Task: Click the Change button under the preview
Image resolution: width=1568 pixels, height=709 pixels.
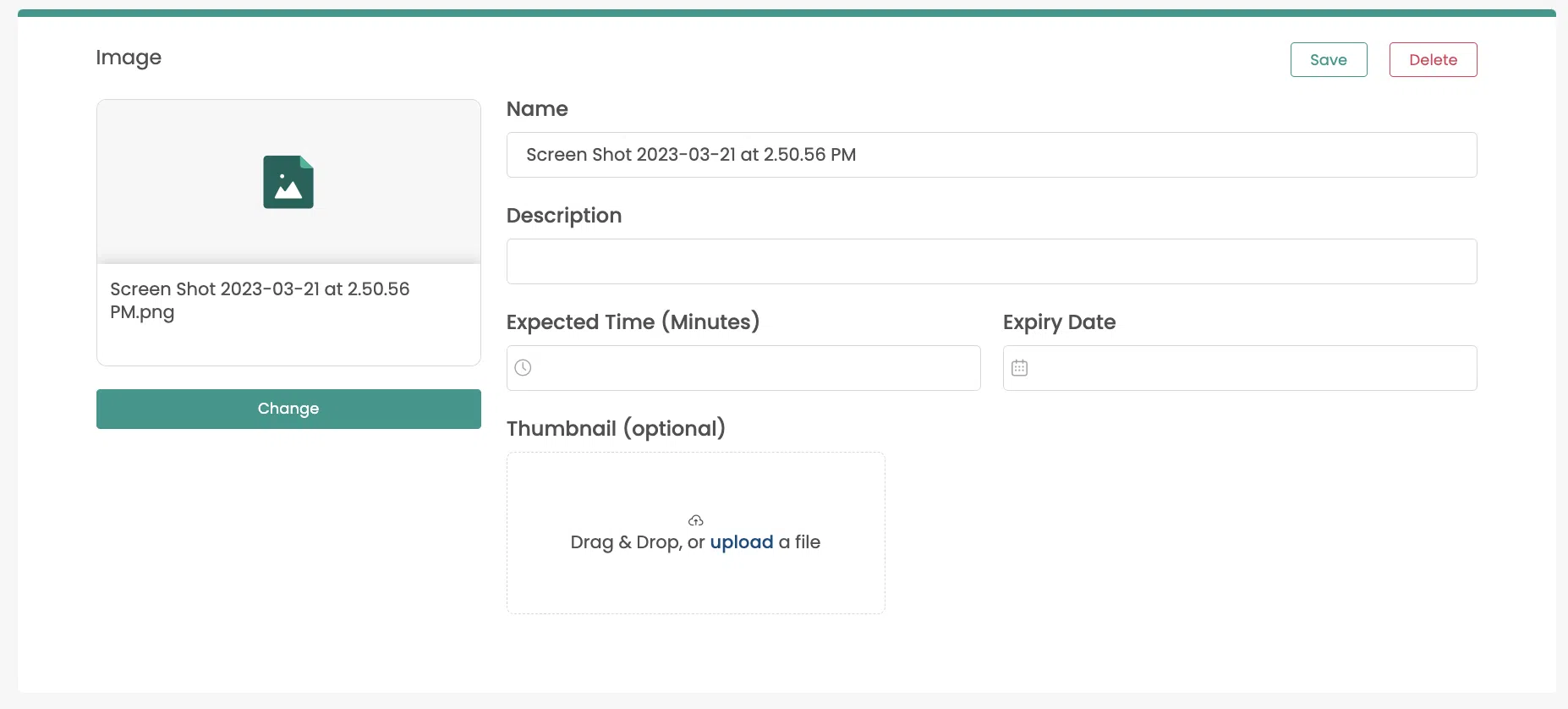Action: [x=288, y=409]
